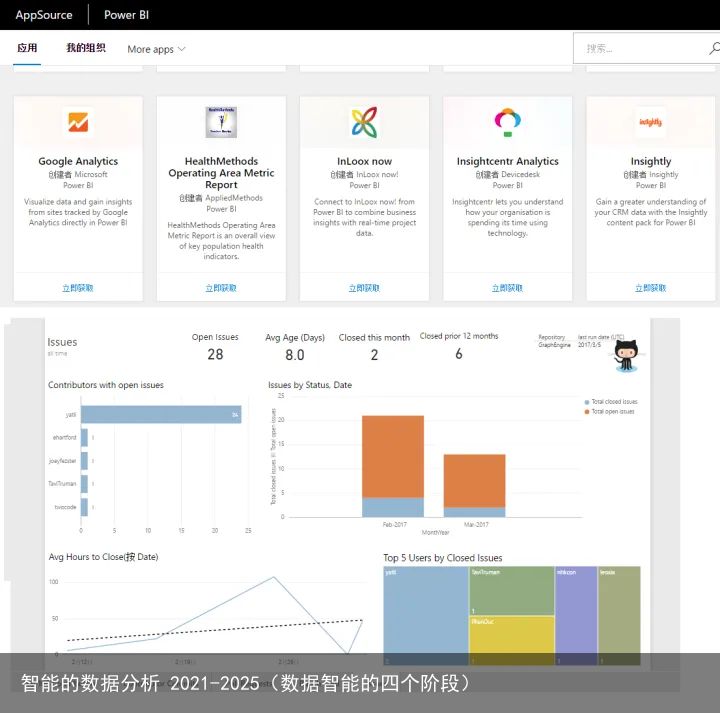The height and width of the screenshot is (713, 720).
Task: Click 立即获取 under Google Analytics
Action: pos(78,288)
